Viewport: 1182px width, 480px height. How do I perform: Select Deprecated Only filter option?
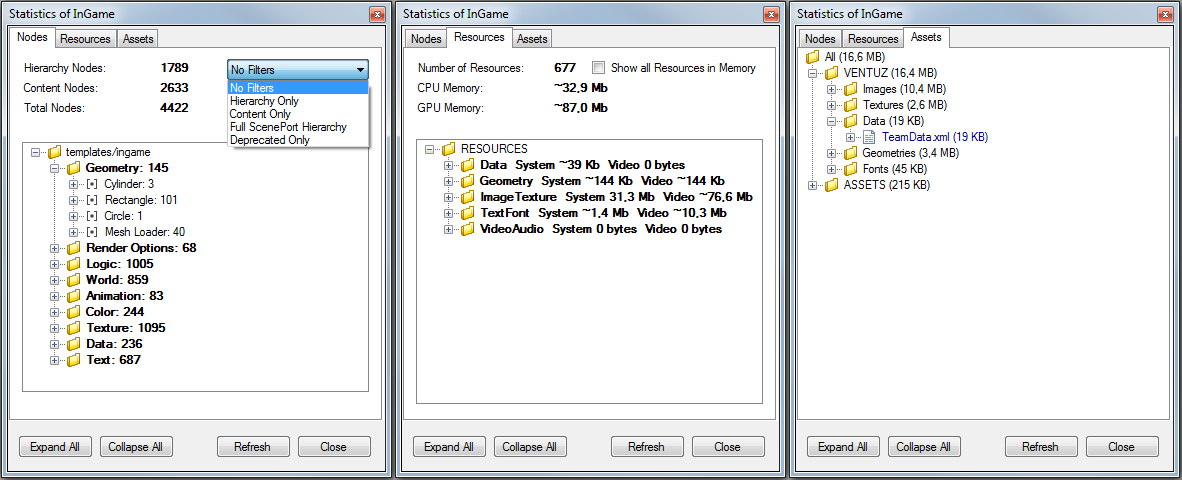point(269,140)
